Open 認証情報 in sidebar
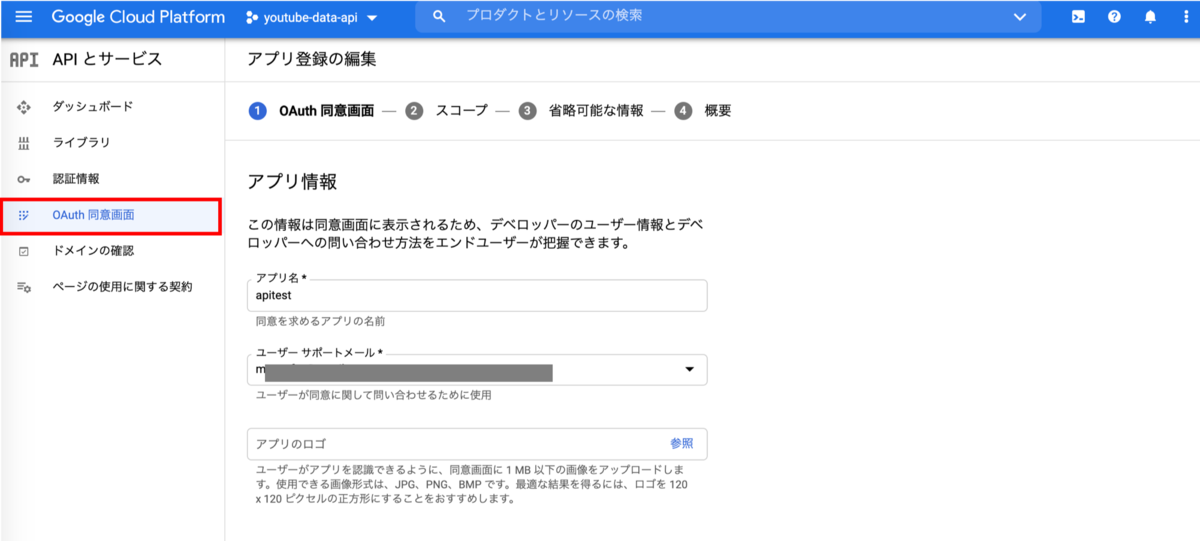This screenshot has height=541, width=1200. 76,178
